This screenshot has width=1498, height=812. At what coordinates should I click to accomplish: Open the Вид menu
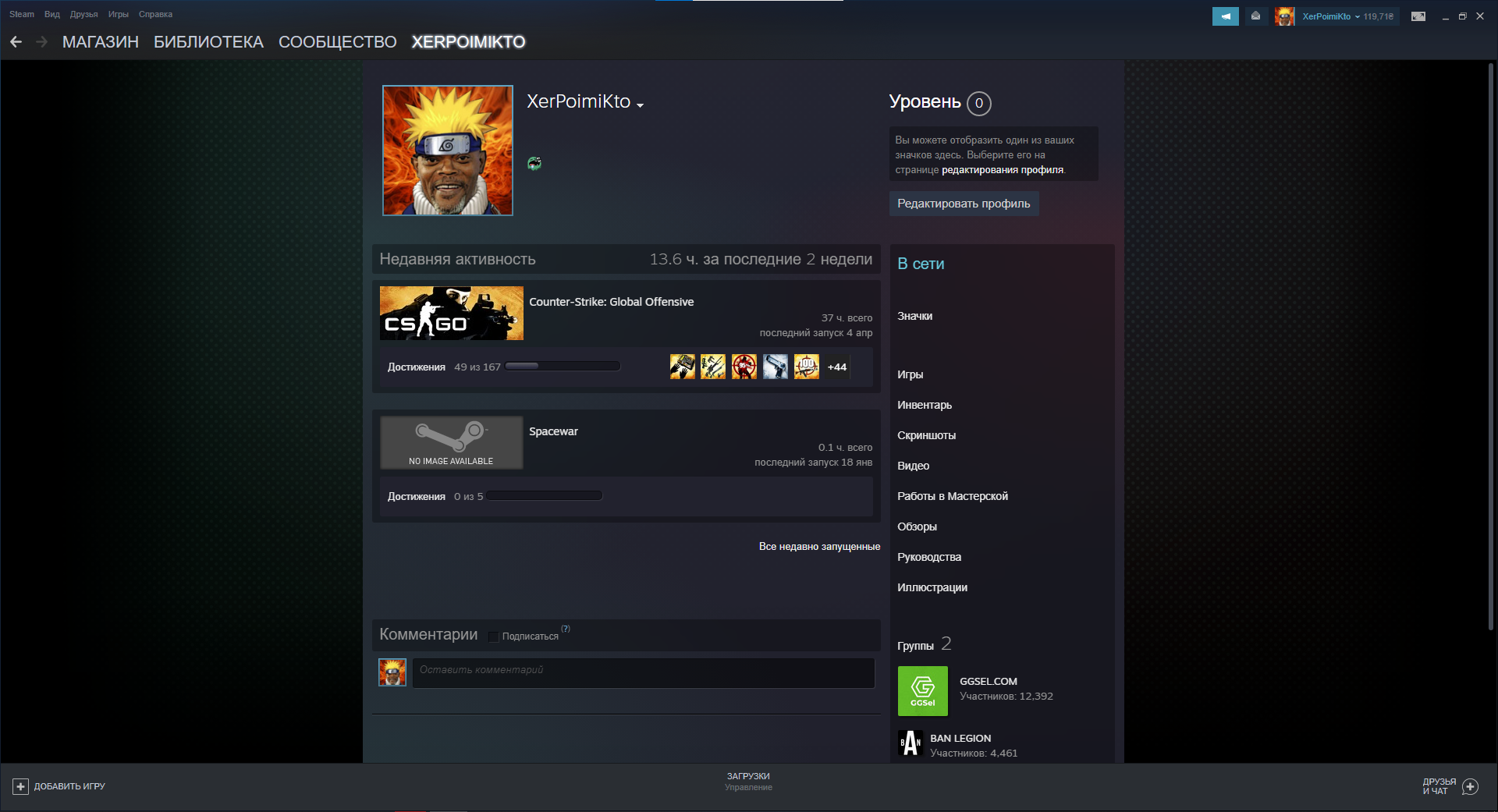pos(52,14)
